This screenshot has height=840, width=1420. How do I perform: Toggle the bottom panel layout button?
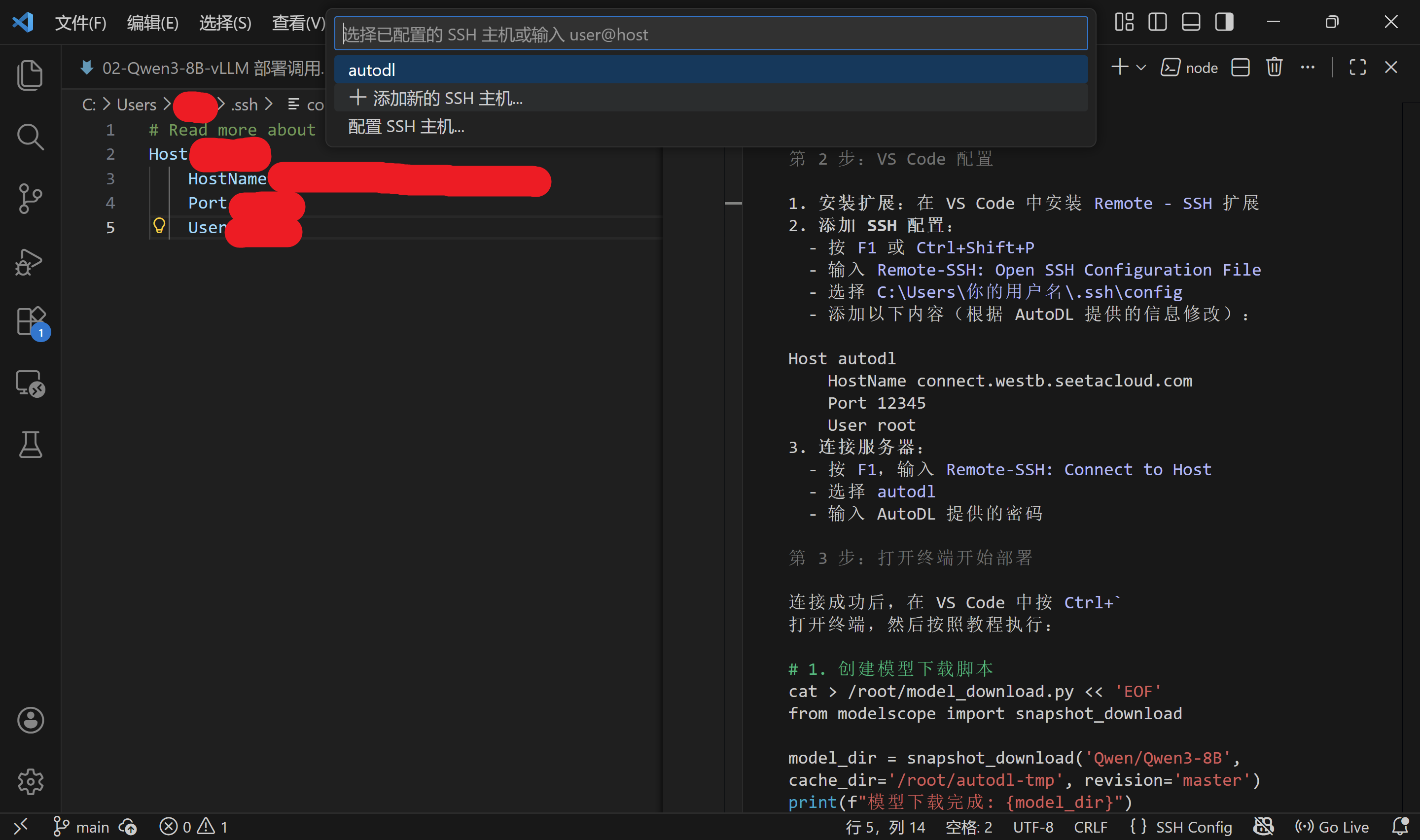(x=1191, y=22)
